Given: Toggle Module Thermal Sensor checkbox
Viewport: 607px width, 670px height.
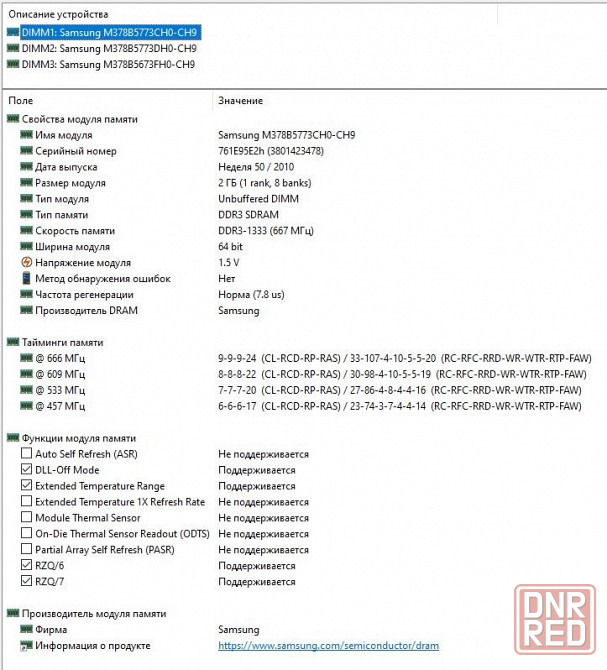Looking at the screenshot, I should pos(26,517).
